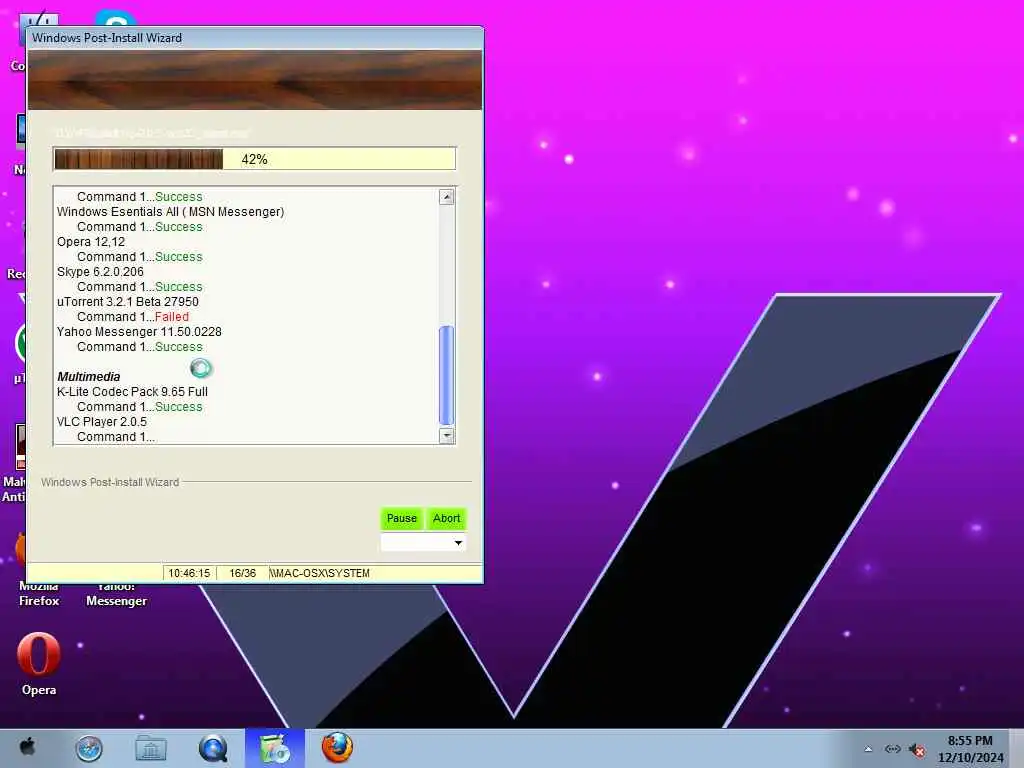Click the 16/36 counter in the status bar

[x=242, y=573]
